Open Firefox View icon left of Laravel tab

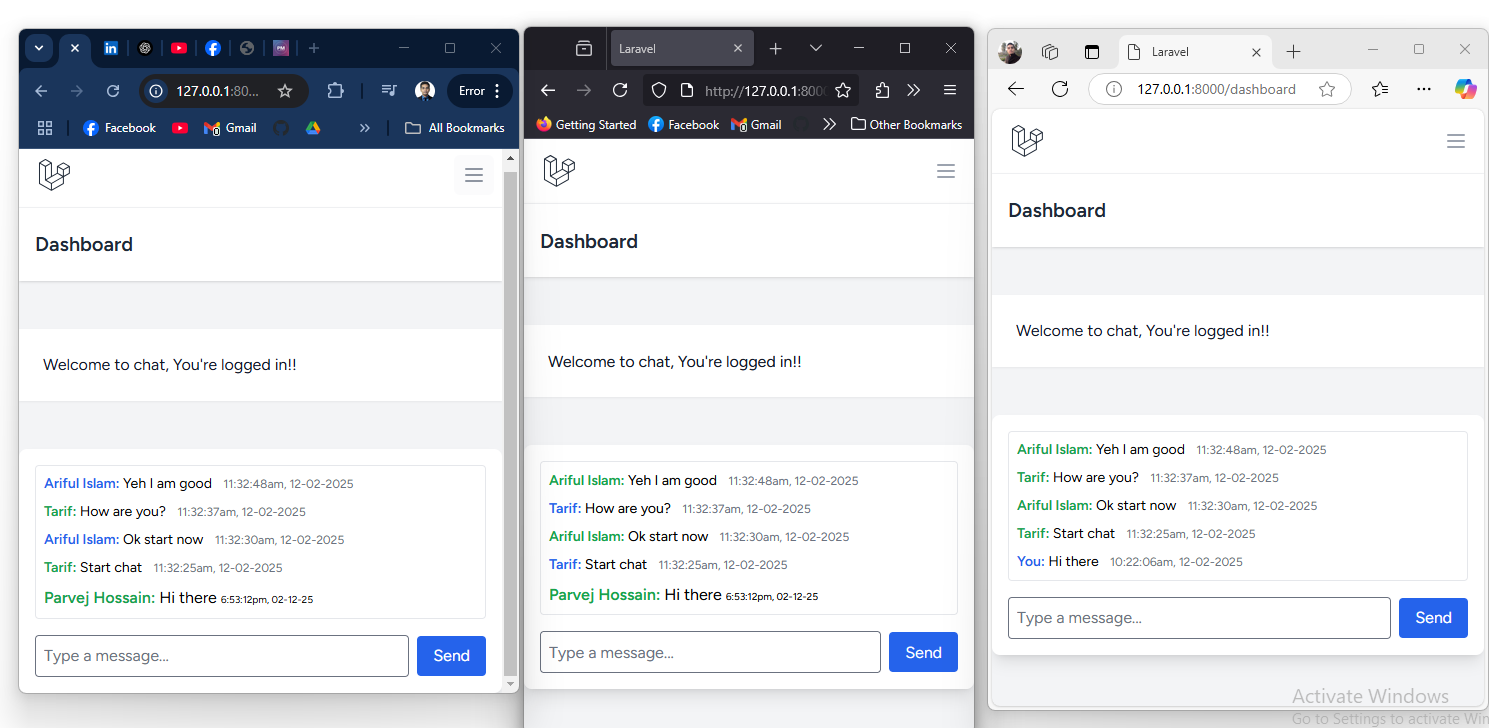[584, 48]
